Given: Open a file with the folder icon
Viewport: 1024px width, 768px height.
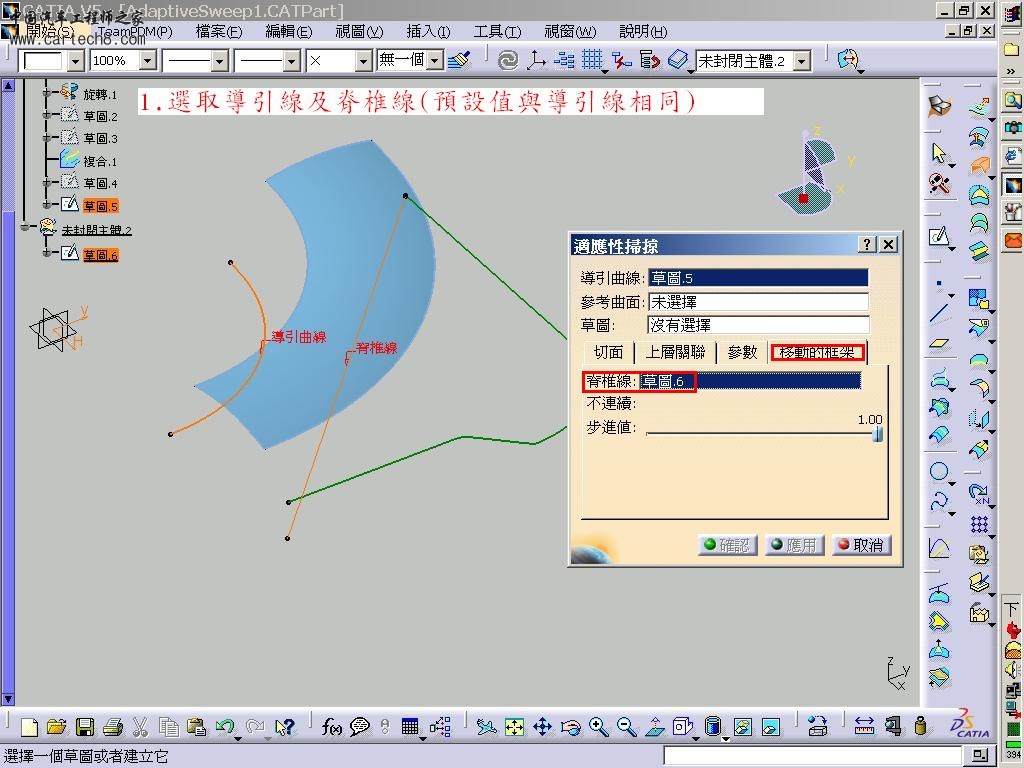Looking at the screenshot, I should (57, 727).
